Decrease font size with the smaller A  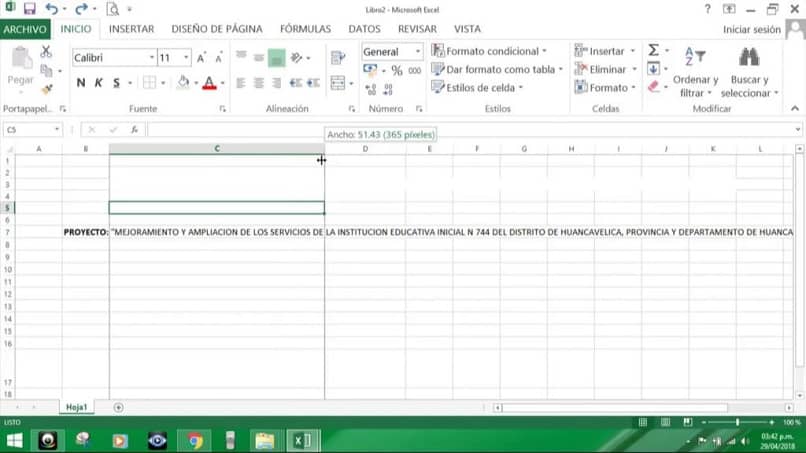coord(219,58)
